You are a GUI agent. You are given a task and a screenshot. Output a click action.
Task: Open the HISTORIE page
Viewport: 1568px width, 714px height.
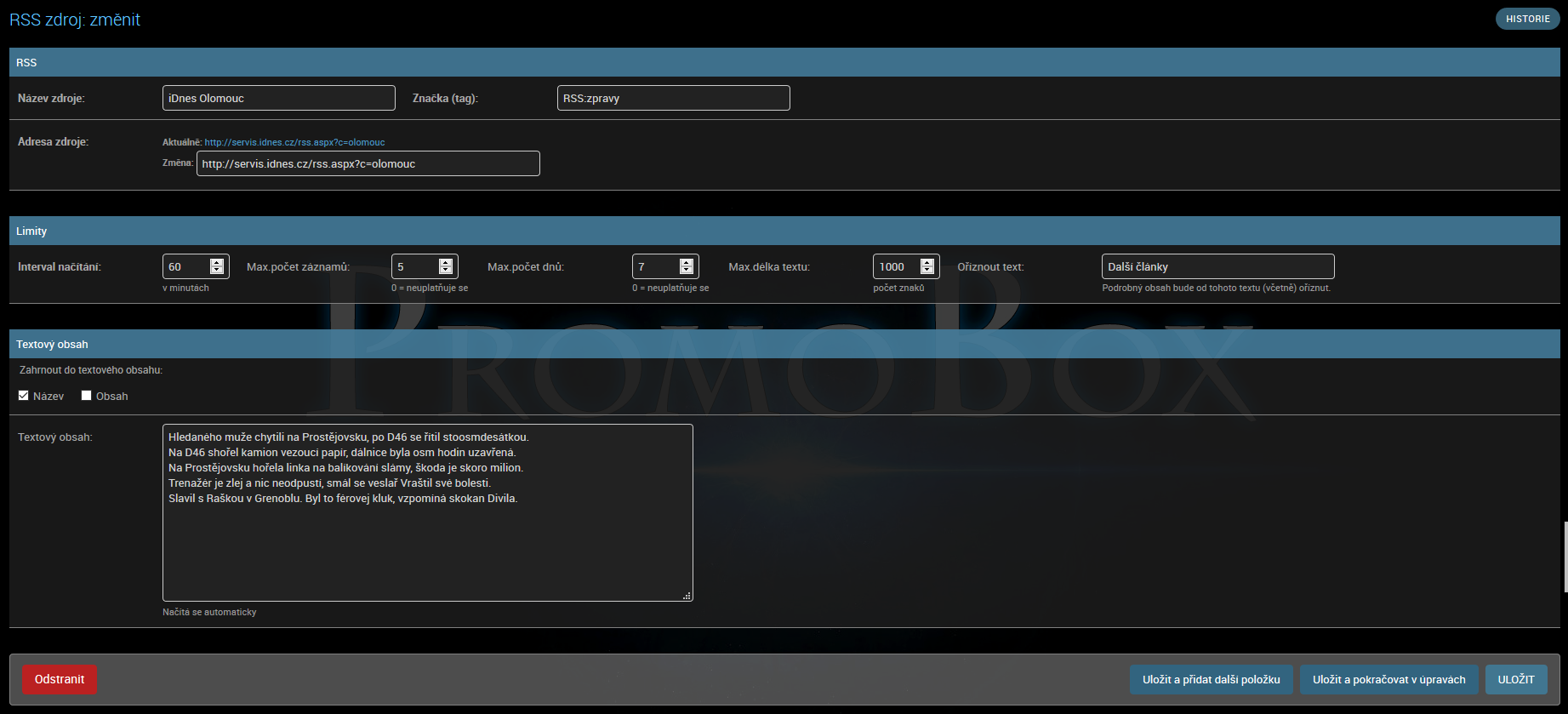pos(1527,19)
